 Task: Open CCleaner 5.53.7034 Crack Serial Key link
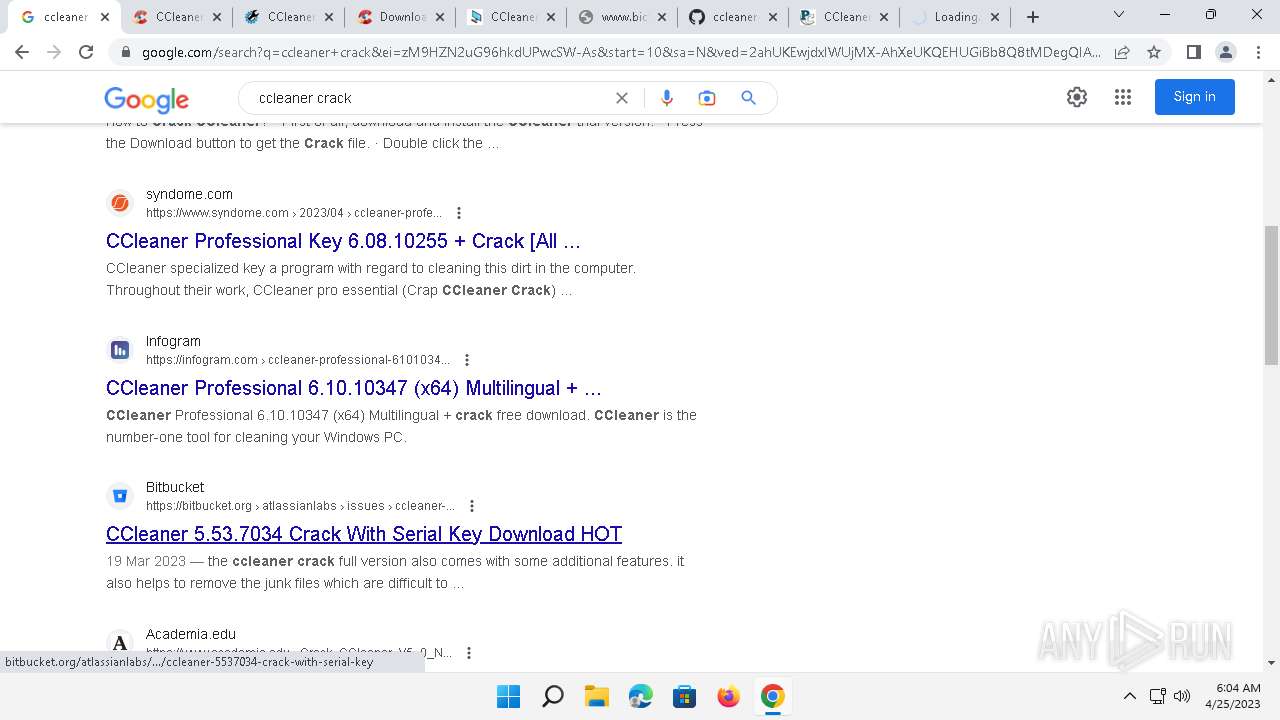coord(364,534)
